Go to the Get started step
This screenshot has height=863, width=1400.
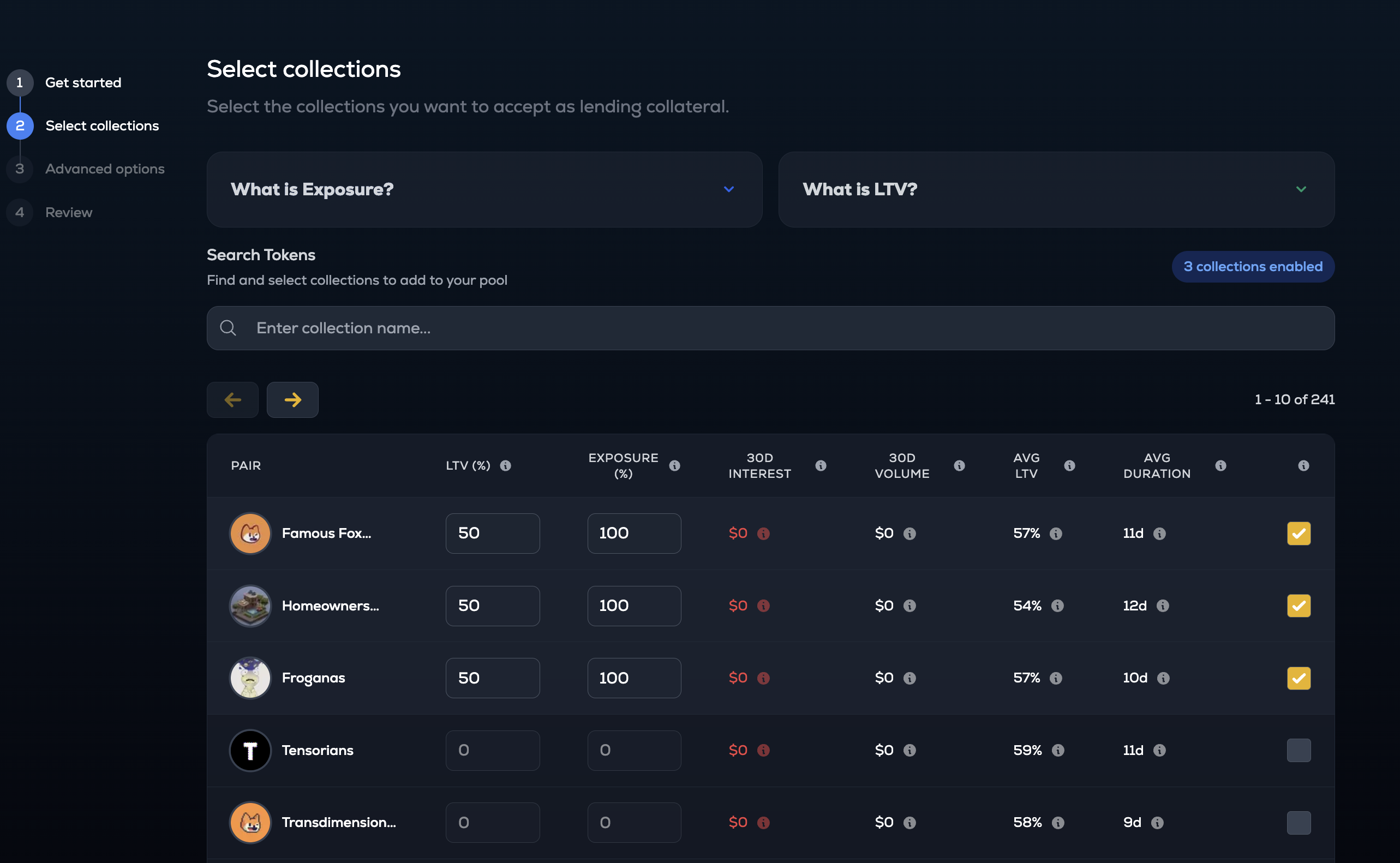83,83
